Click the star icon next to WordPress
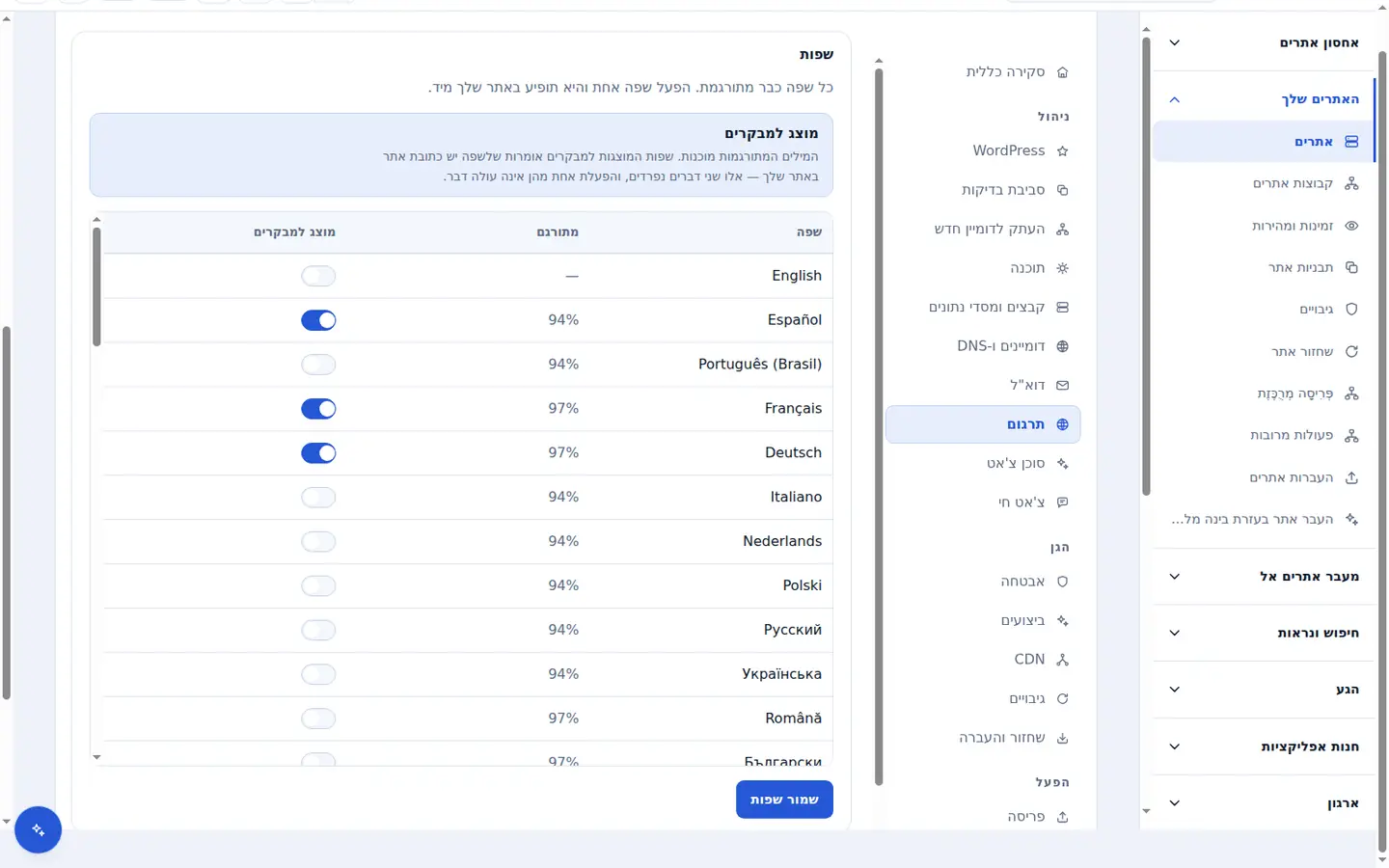 [1062, 151]
